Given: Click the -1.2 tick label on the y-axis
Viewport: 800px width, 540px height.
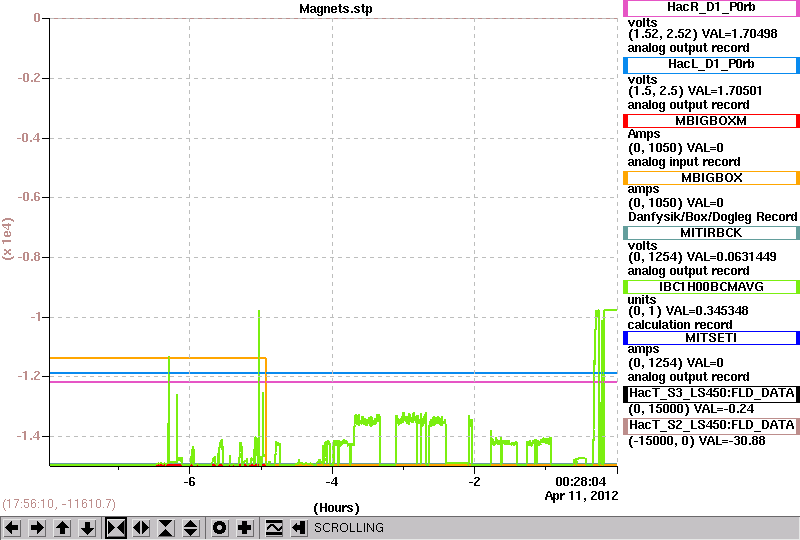Looking at the screenshot, I should [28, 376].
